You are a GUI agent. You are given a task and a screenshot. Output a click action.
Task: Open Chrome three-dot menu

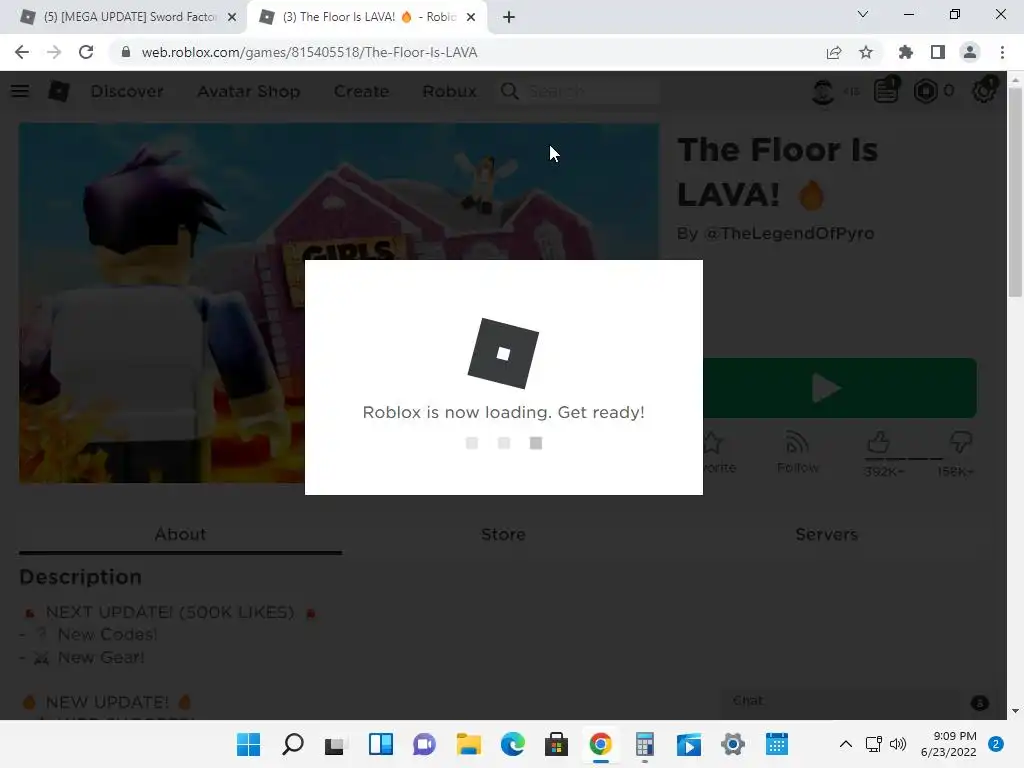click(x=1002, y=52)
